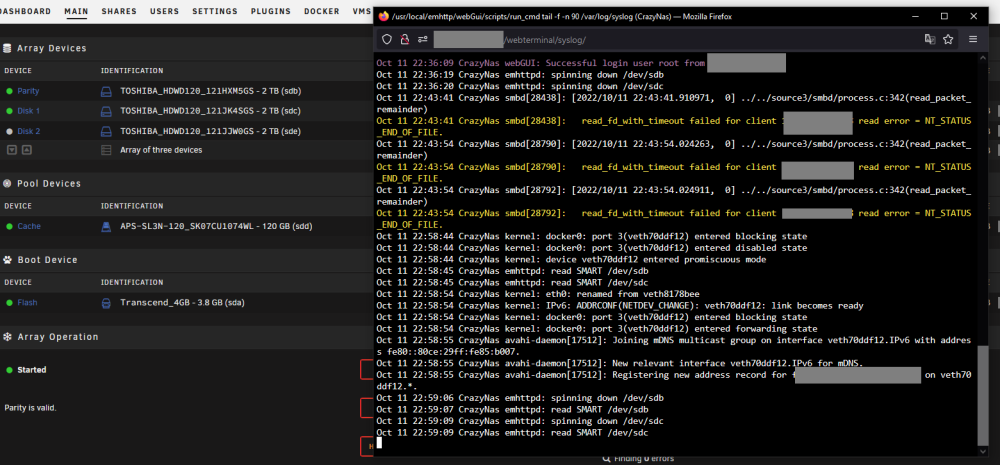
Task: Click the Disk 1 drive icon
Action: 106,111
